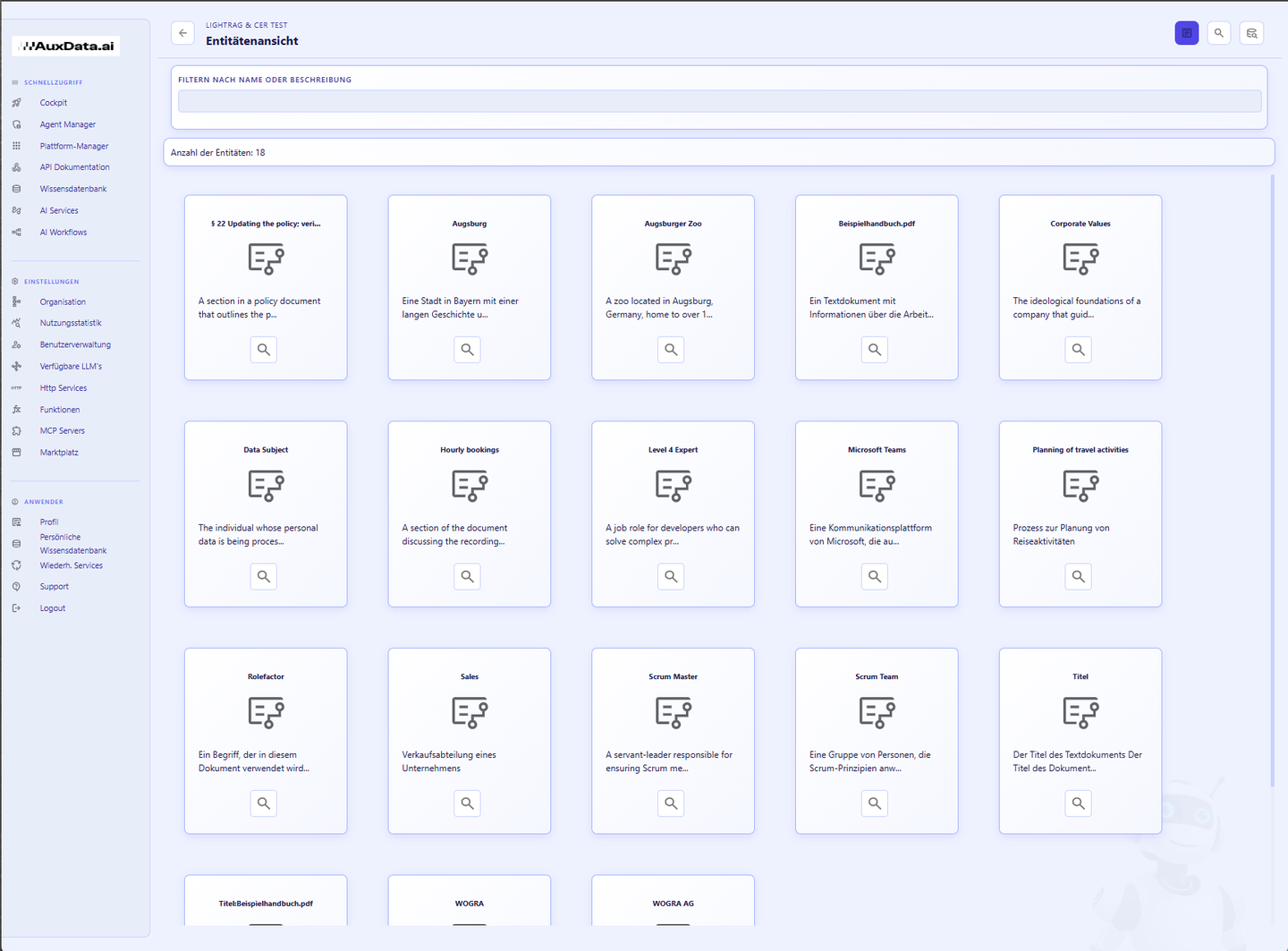Focus the name or description filter field

[719, 101]
